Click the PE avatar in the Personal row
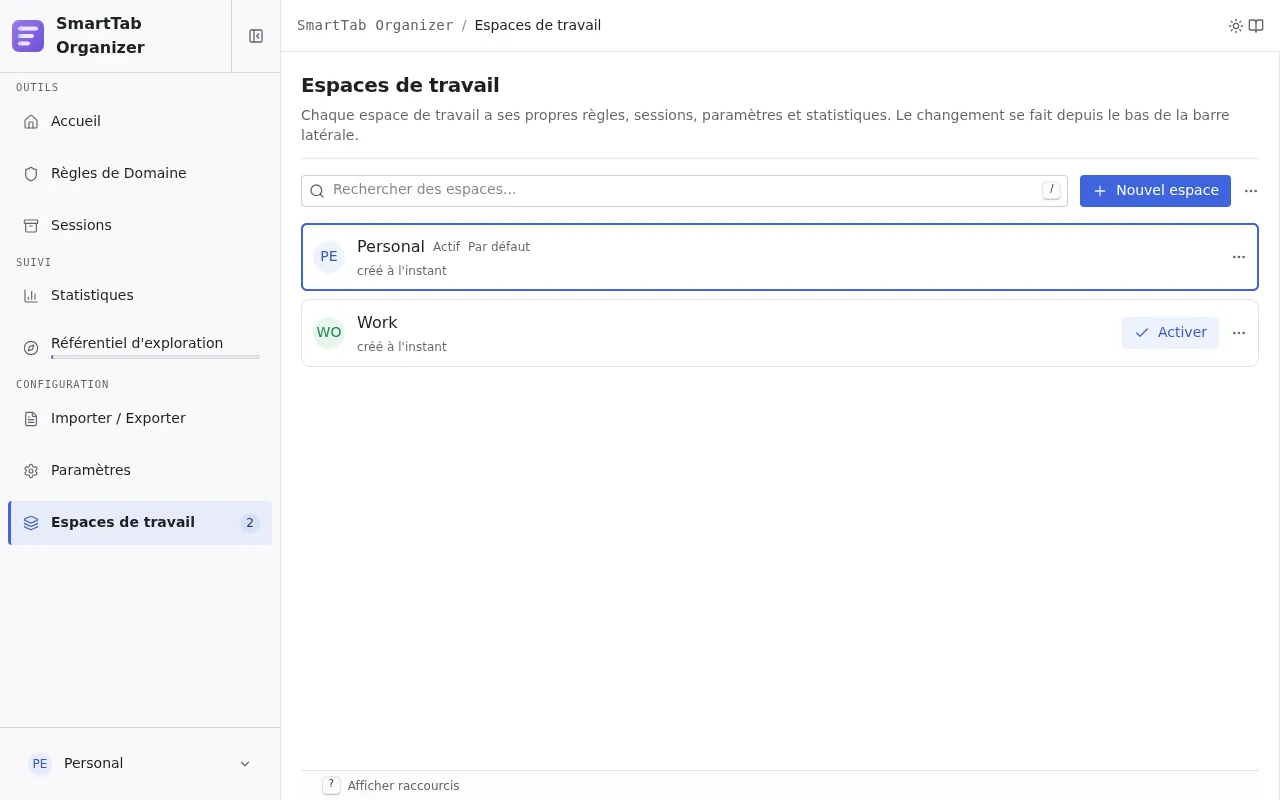The height and width of the screenshot is (800, 1280). 329,257
